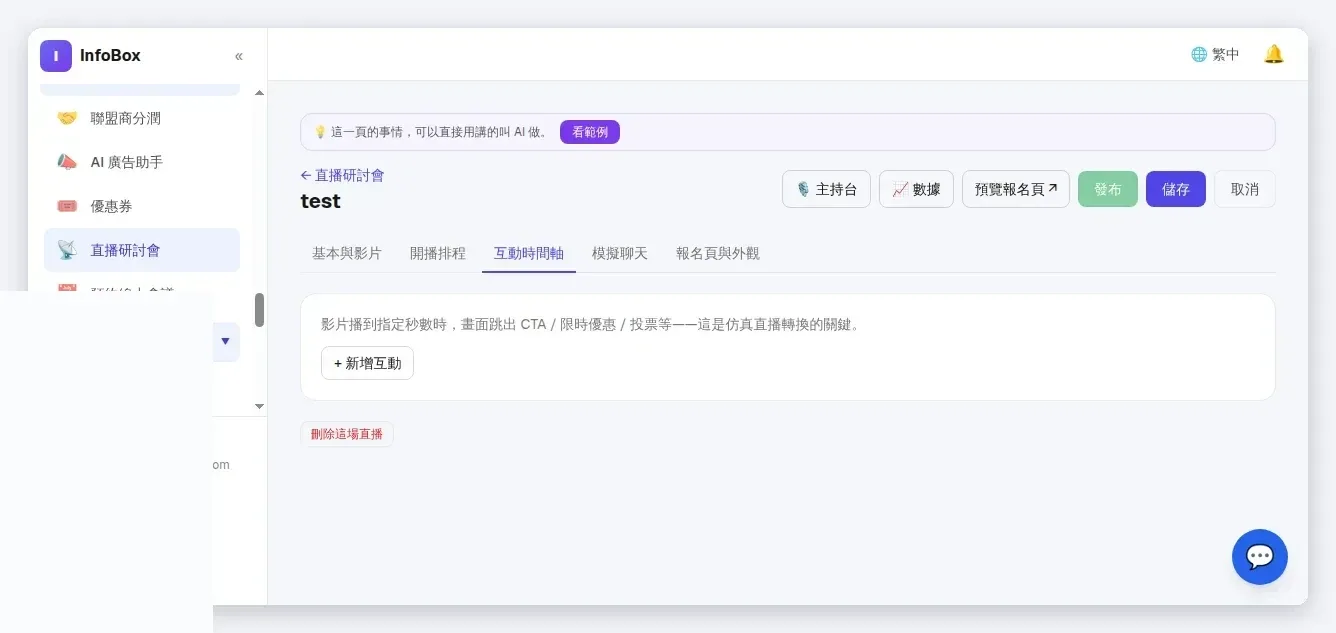Open the chat support bubble

click(1260, 557)
